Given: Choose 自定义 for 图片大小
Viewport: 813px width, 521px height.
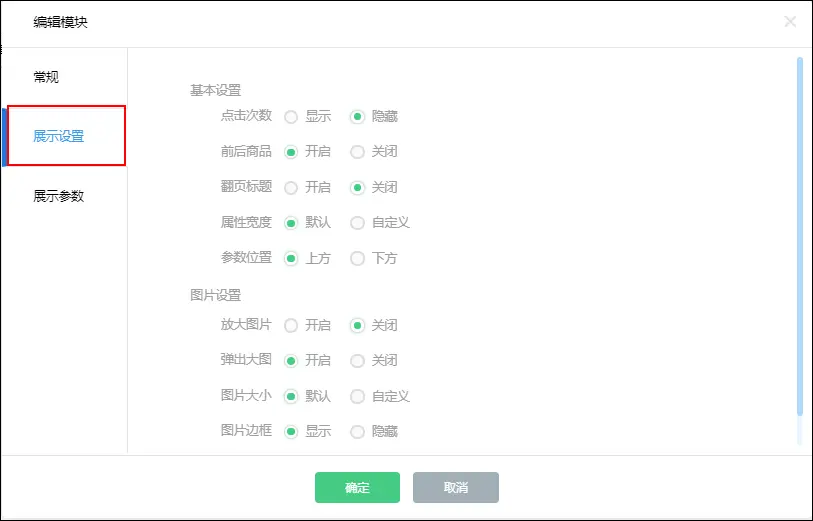Looking at the screenshot, I should (357, 396).
